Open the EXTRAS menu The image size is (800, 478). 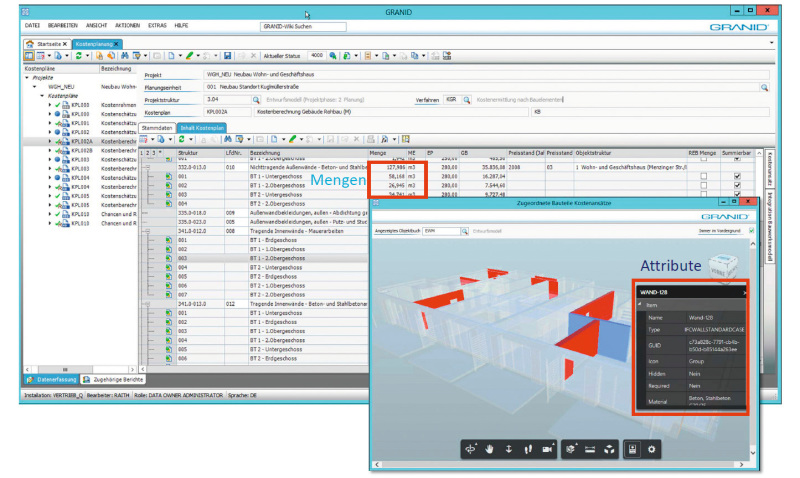tap(157, 26)
